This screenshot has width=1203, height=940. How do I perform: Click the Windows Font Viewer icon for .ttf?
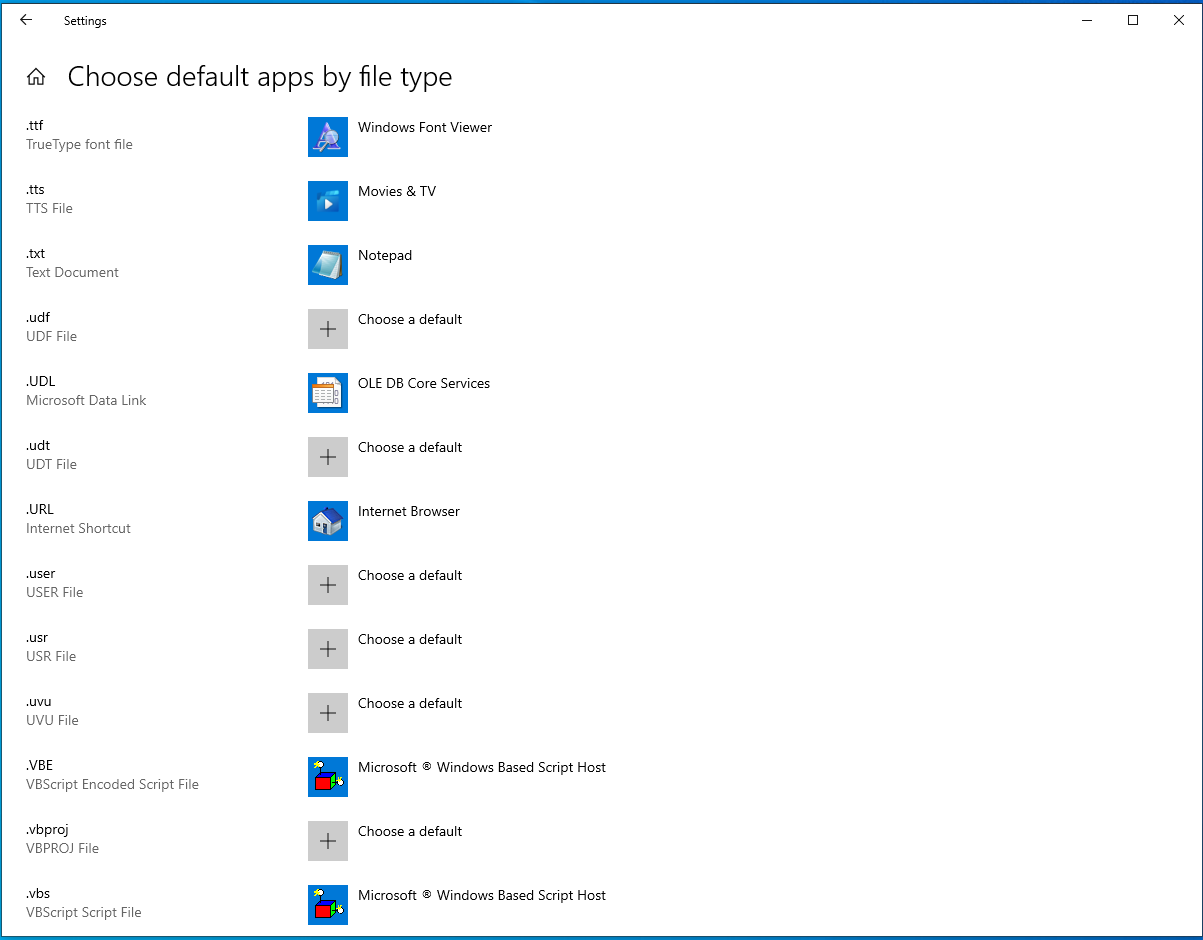pos(328,137)
